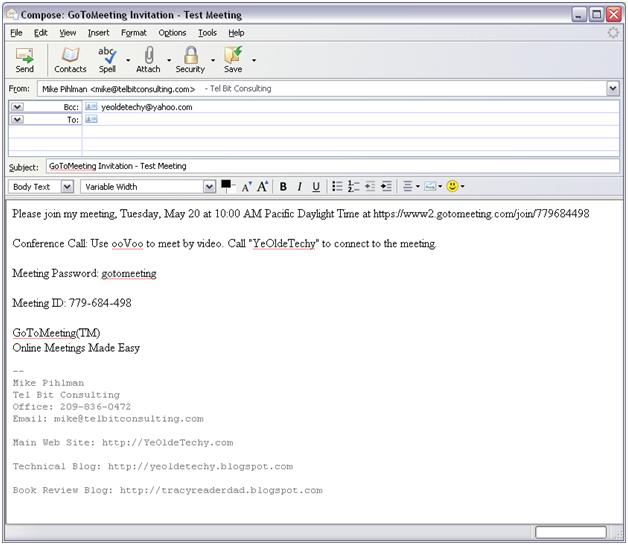Open the Insert menu
Screen dimensions: 628x545
(x=98, y=33)
